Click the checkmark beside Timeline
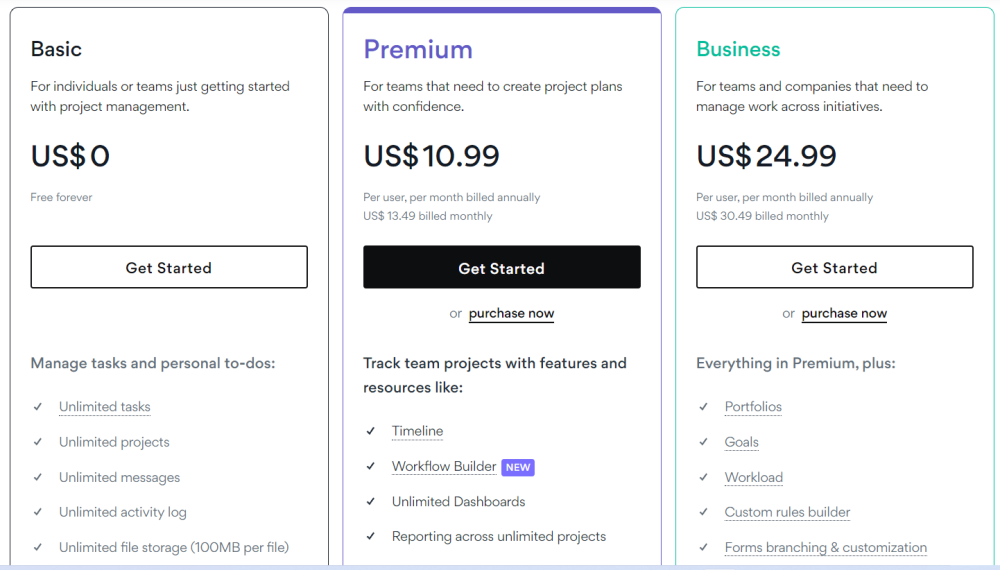 point(370,431)
